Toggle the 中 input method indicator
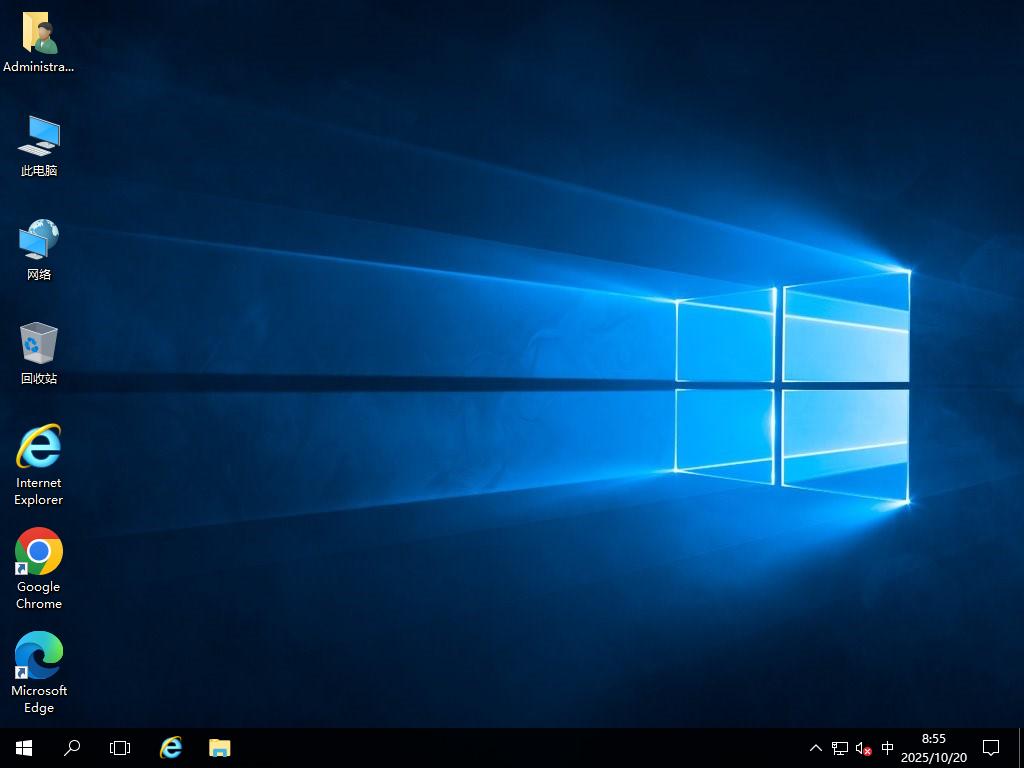Viewport: 1024px width, 768px height. coord(887,748)
